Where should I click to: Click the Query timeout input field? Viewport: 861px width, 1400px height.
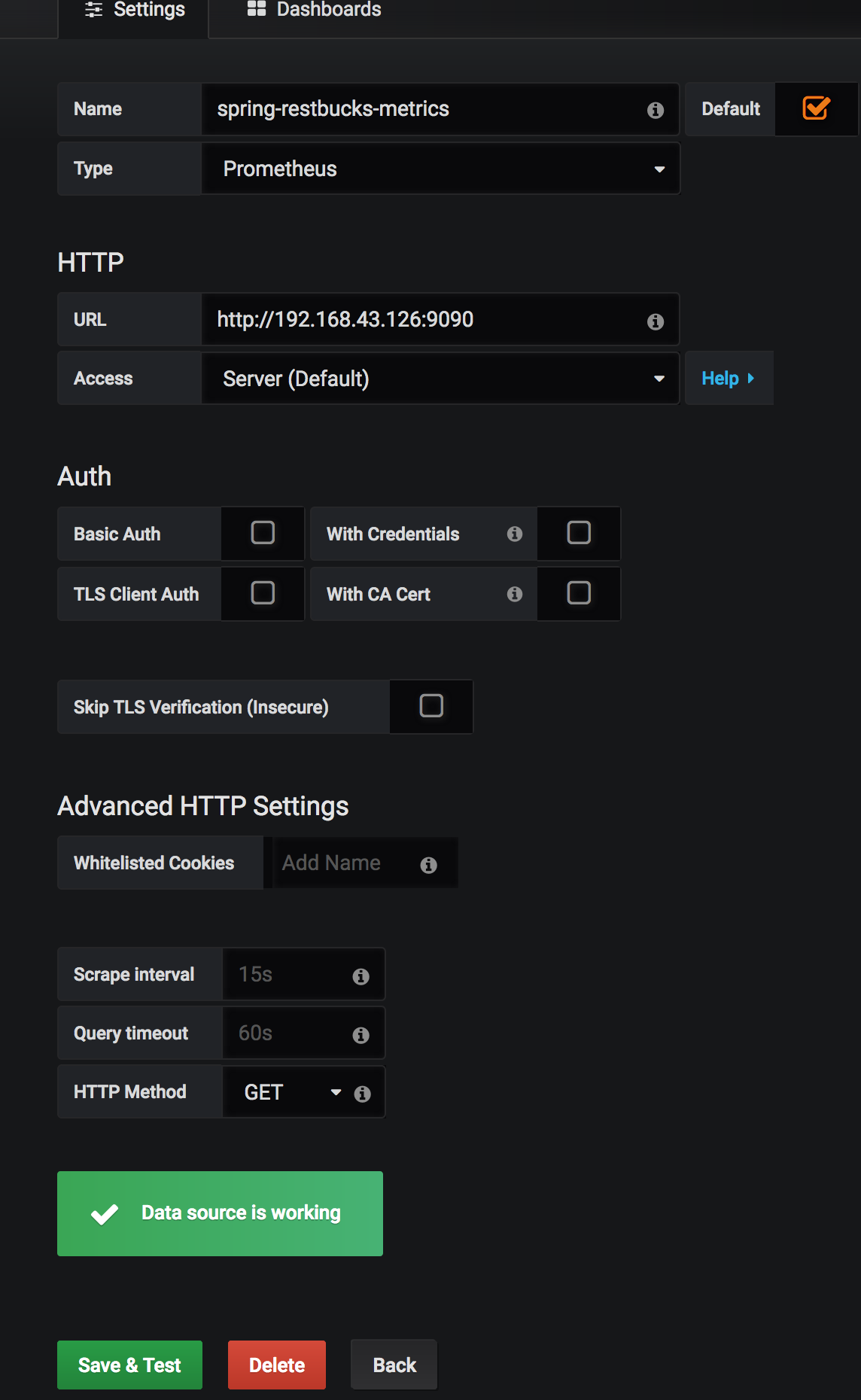coord(304,1033)
